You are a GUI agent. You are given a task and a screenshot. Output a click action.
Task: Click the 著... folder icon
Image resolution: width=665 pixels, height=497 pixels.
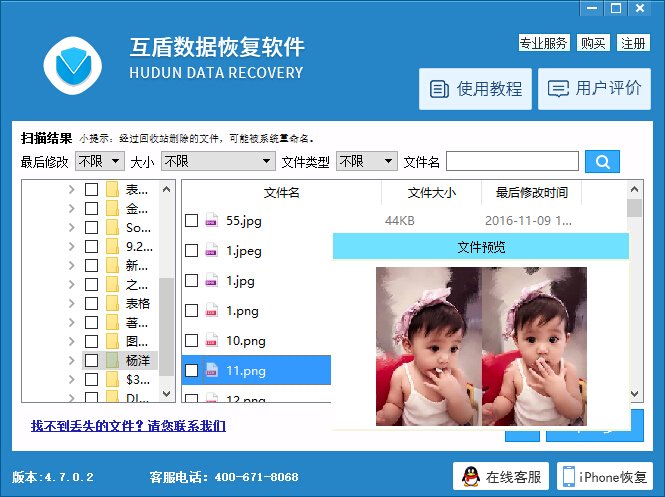[112, 323]
